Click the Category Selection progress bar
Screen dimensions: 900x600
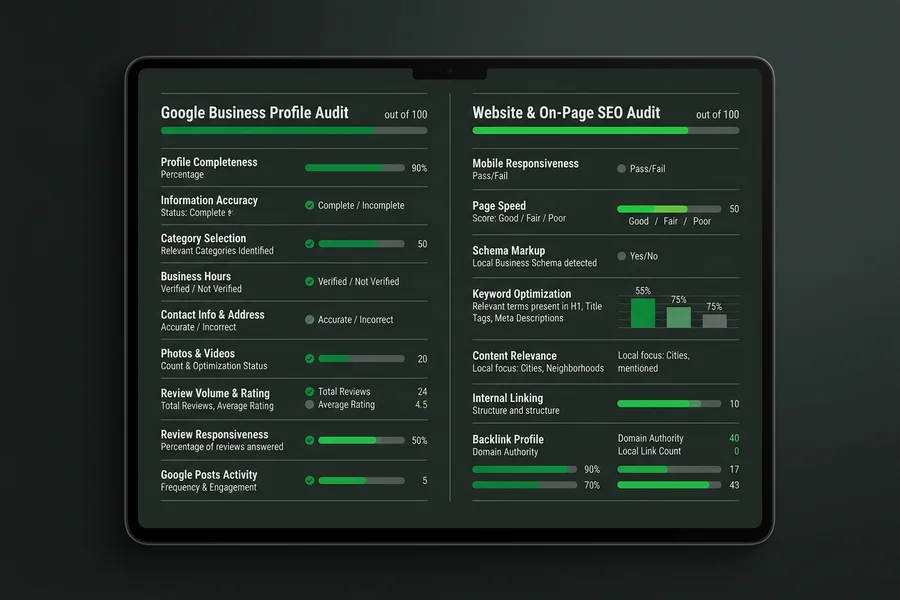pos(362,243)
